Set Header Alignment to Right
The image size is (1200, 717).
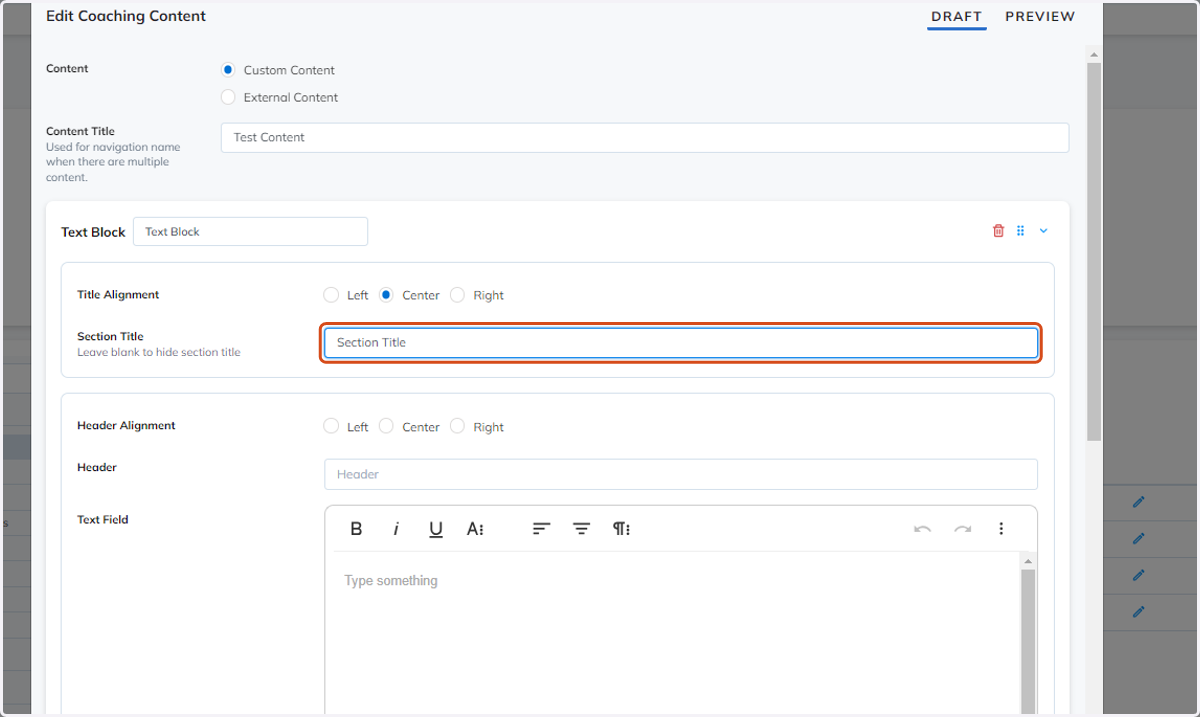click(x=457, y=426)
